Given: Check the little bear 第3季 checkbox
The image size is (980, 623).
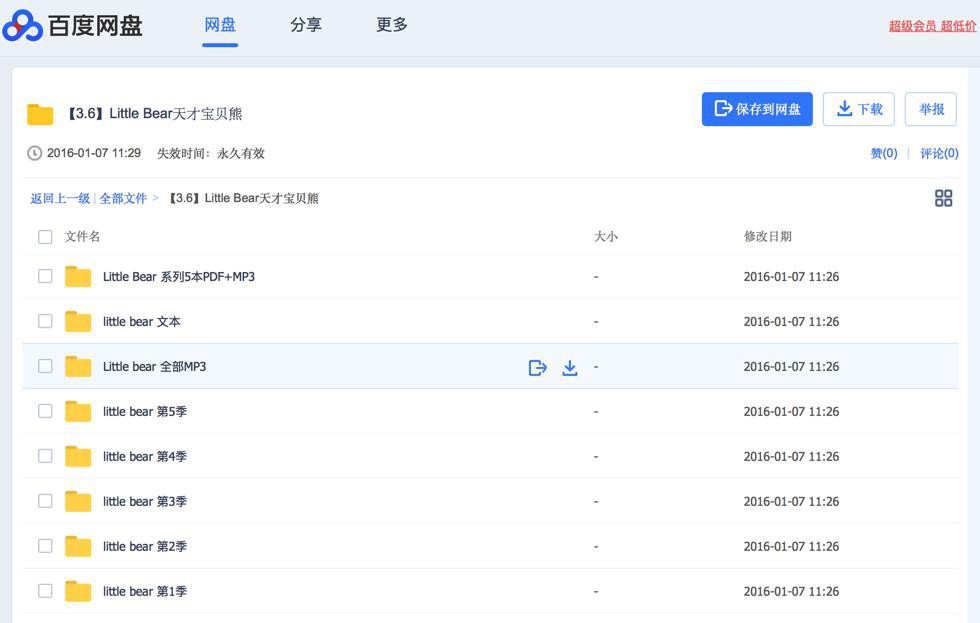Looking at the screenshot, I should click(x=45, y=501).
